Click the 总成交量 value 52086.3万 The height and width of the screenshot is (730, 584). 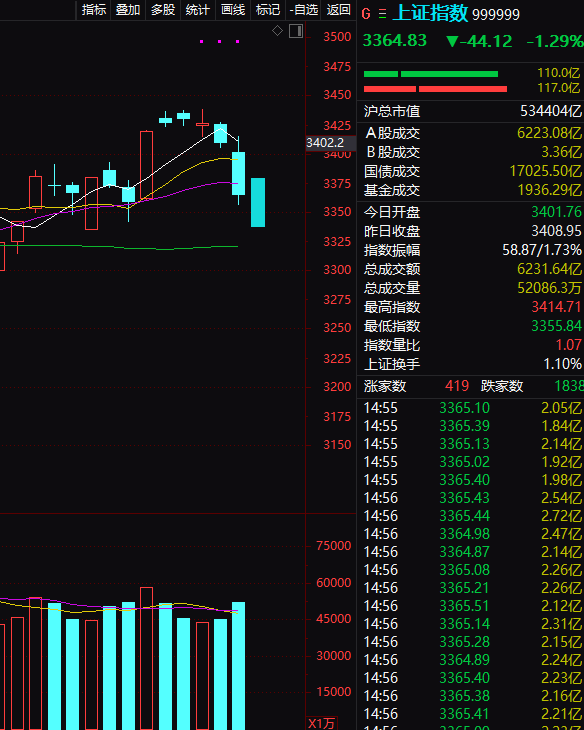[x=550, y=288]
